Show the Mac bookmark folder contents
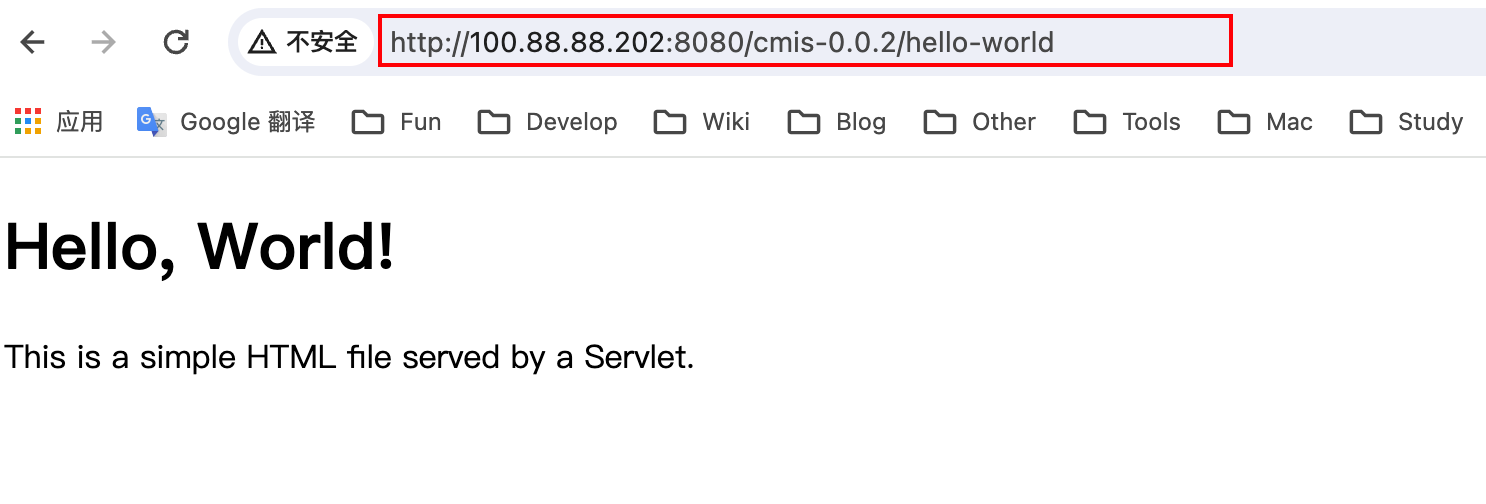The height and width of the screenshot is (504, 1486). pos(1265,122)
